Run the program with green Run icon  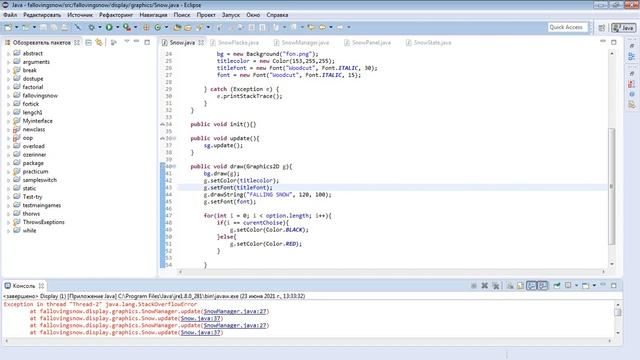click(x=109, y=27)
